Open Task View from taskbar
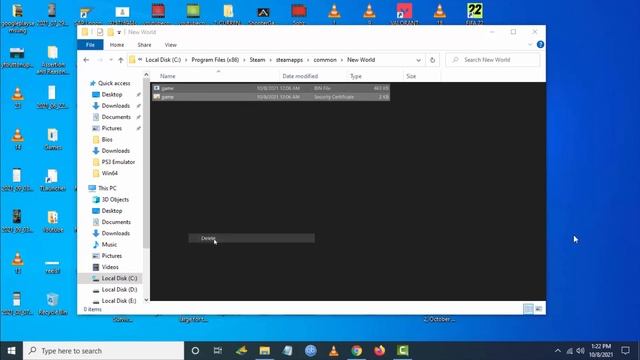Image resolution: width=640 pixels, height=360 pixels. pos(218,351)
